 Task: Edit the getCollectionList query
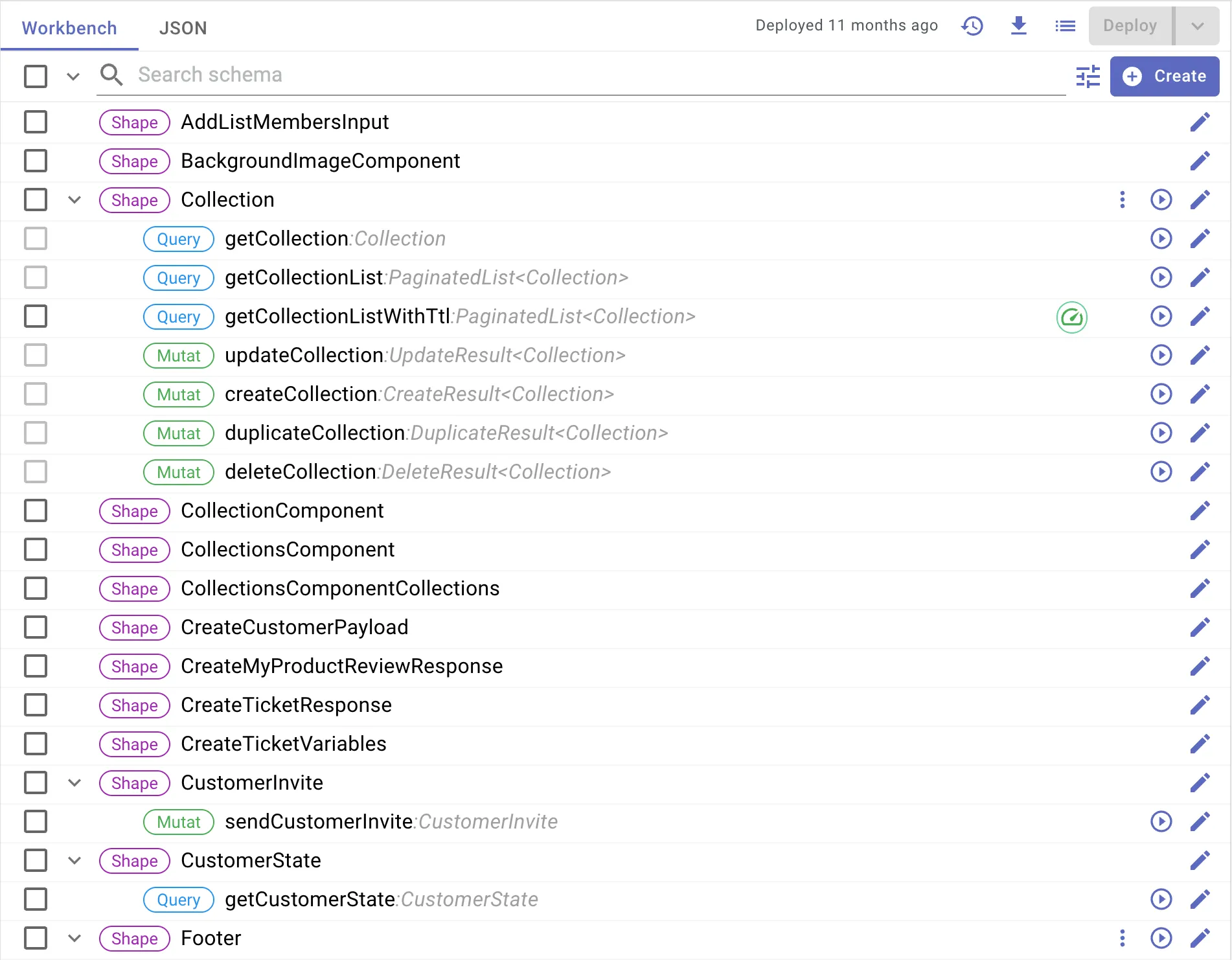tap(1200, 277)
